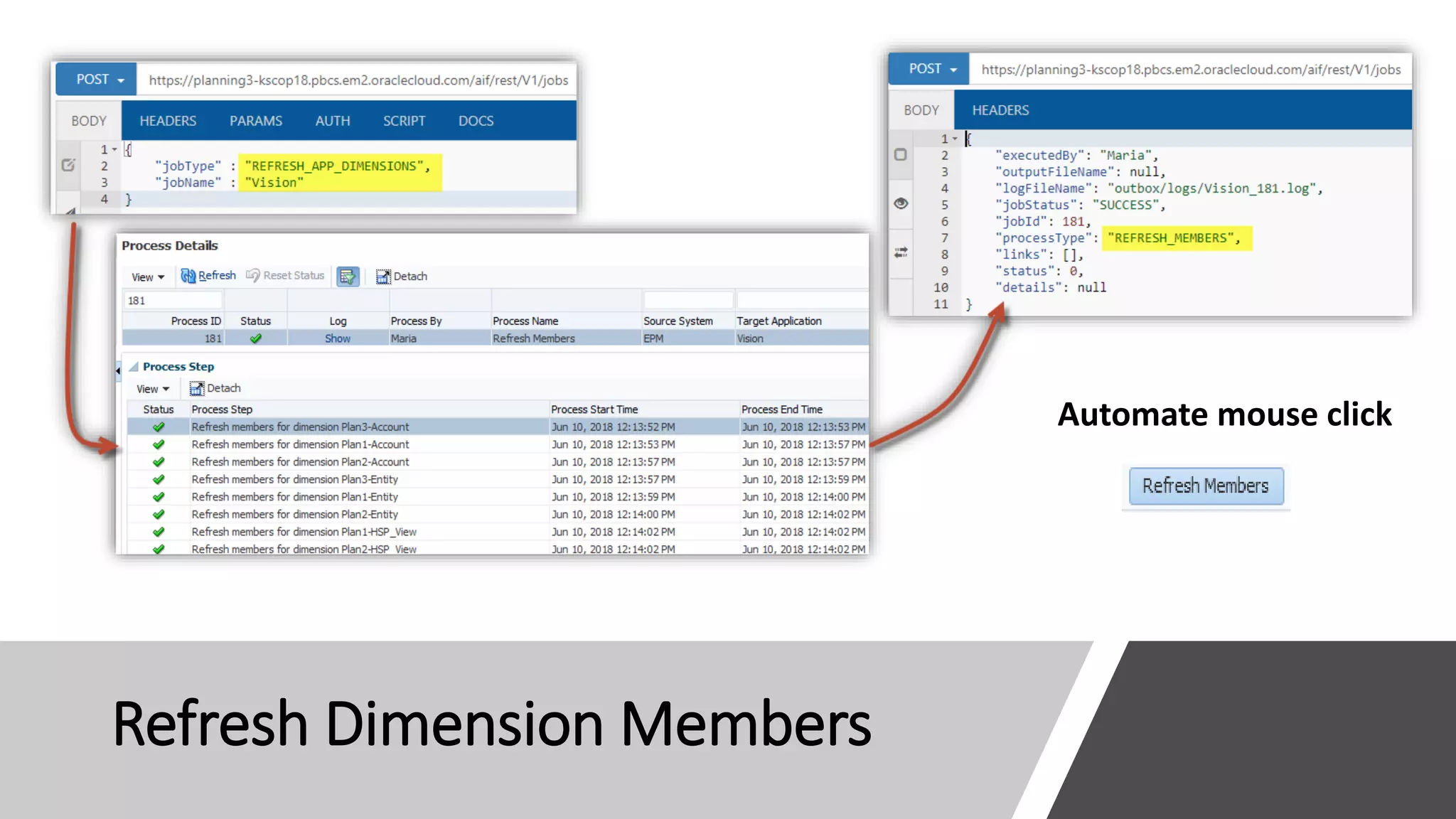Viewport: 1456px width, 819px height.
Task: Sort by Process ID column header
Action: pyautogui.click(x=196, y=321)
